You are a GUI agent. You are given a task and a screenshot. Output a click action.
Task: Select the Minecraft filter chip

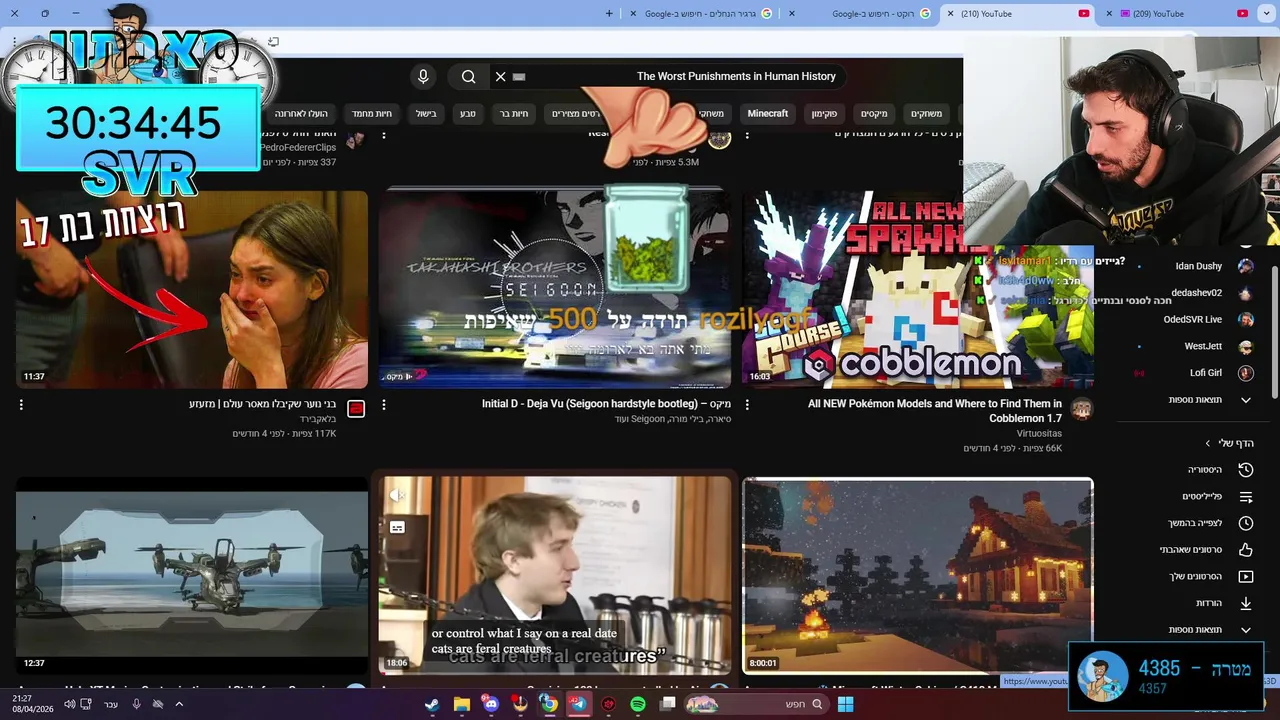tap(768, 114)
